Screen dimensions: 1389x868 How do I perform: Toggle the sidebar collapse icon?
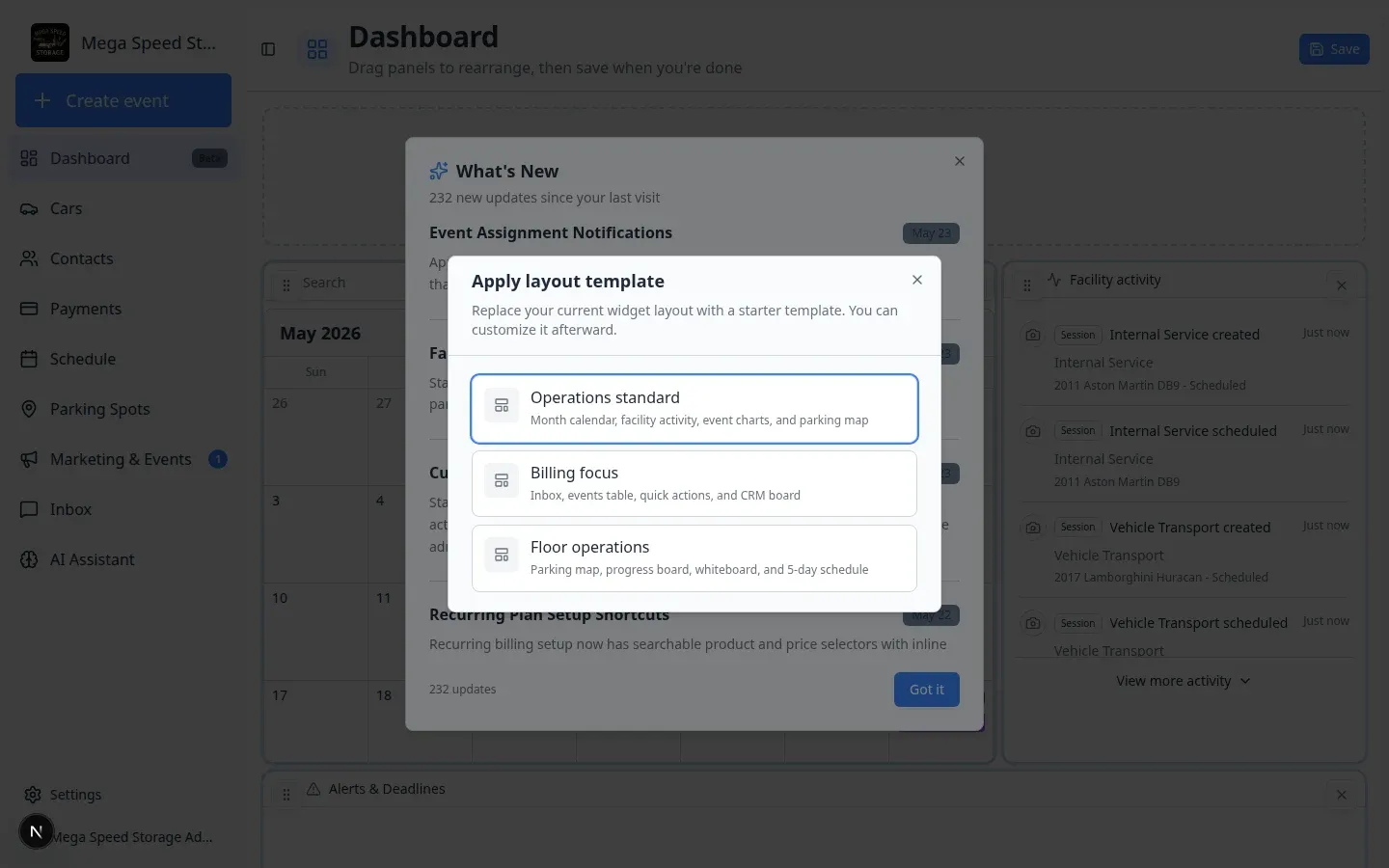(x=268, y=49)
